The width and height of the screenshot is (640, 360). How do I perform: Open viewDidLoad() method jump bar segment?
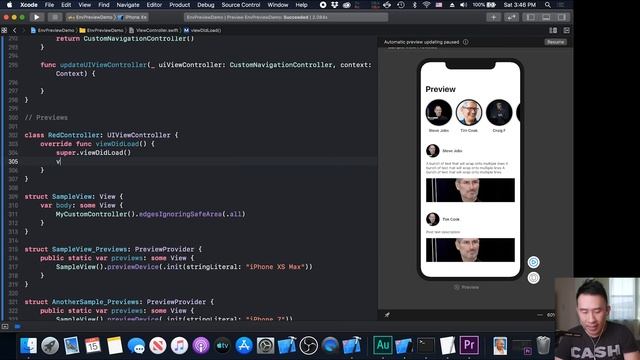[202, 30]
